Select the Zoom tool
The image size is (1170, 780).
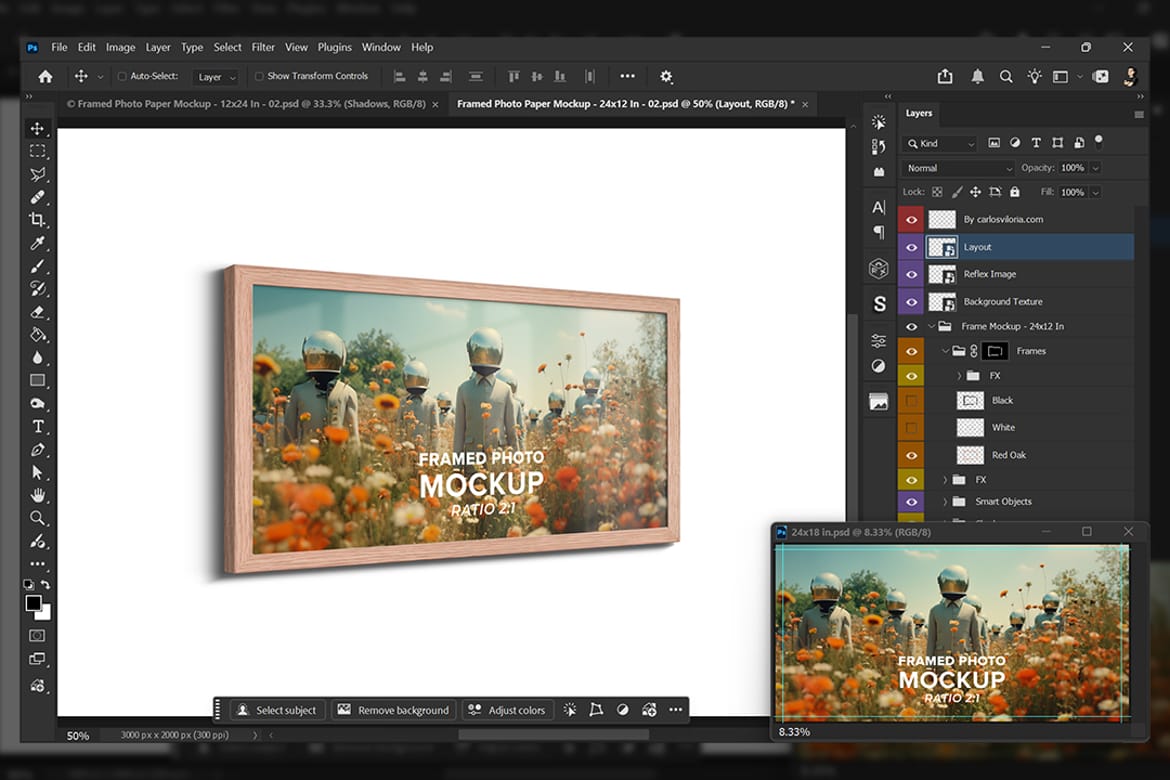[x=37, y=518]
